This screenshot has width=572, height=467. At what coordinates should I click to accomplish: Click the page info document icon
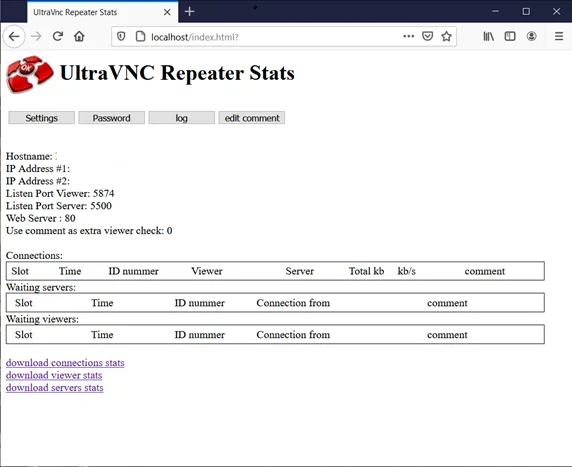pos(140,36)
